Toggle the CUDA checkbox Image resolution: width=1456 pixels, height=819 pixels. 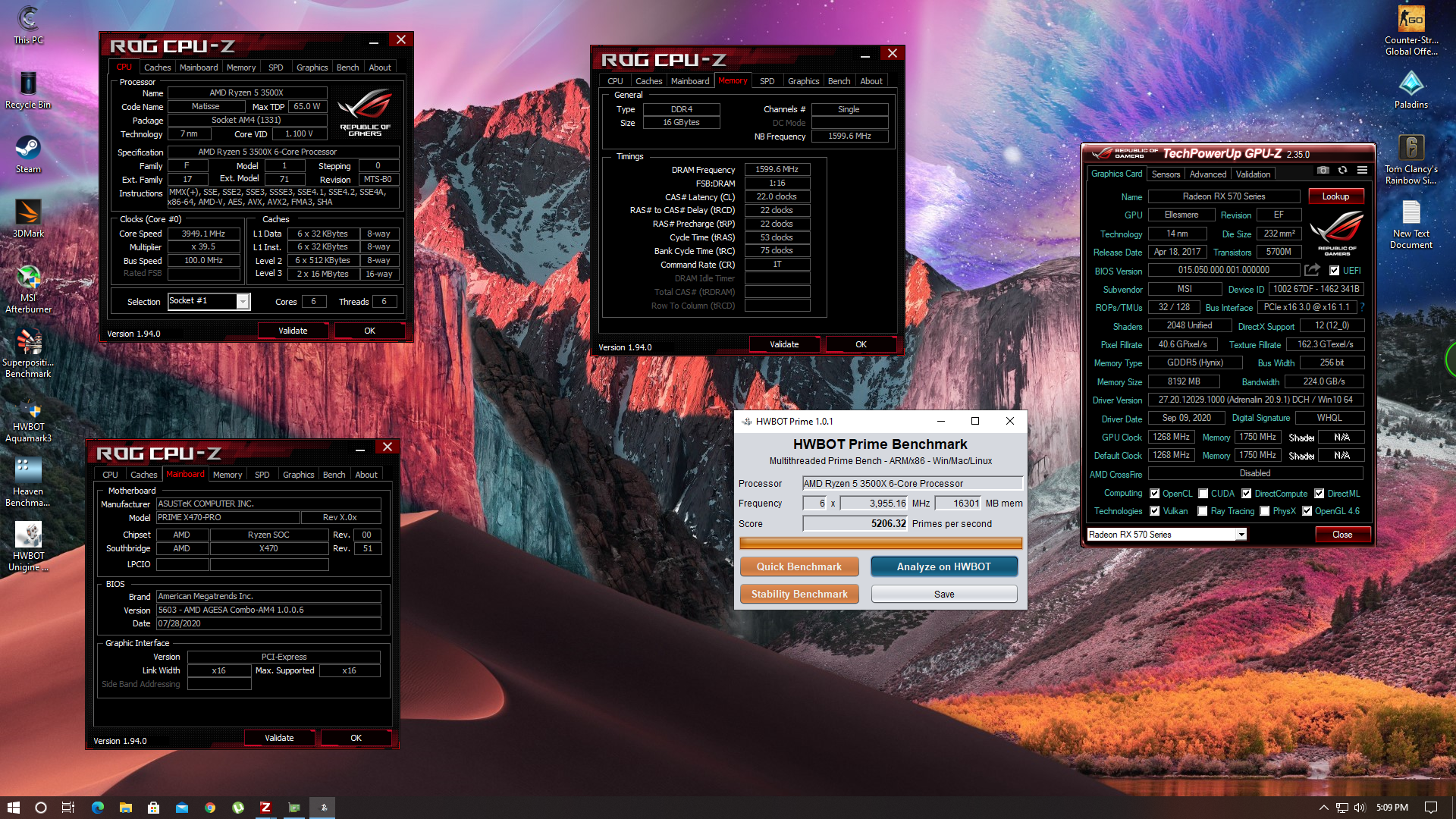[1203, 494]
